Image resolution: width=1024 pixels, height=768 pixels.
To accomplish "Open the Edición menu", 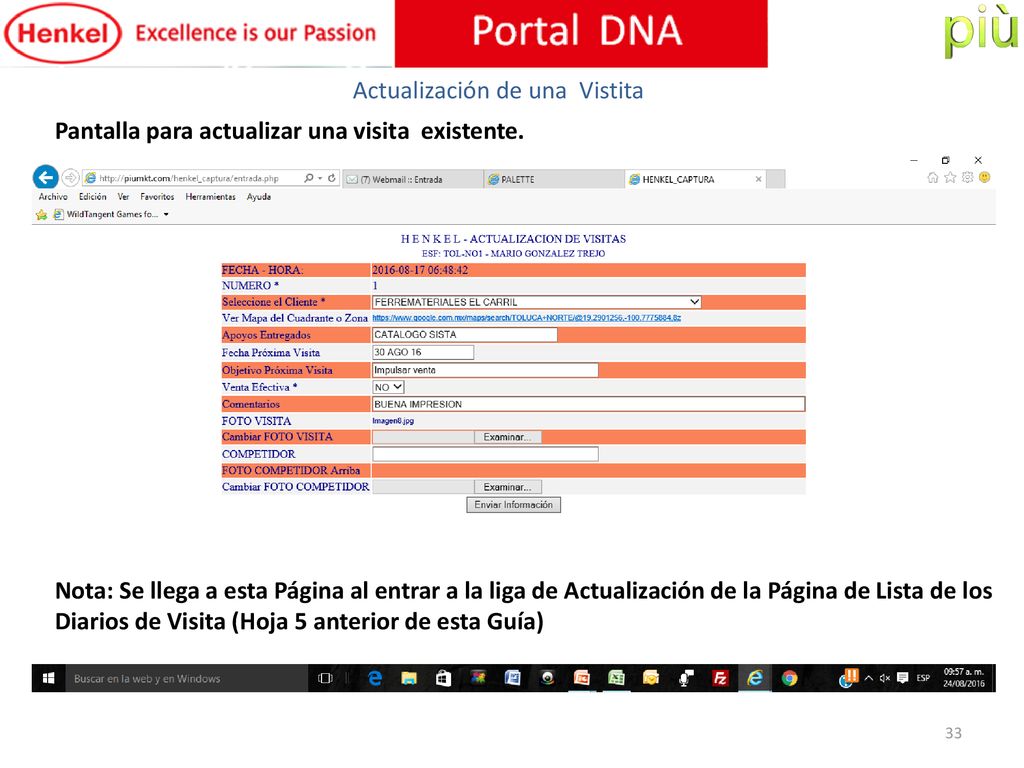I will point(93,197).
